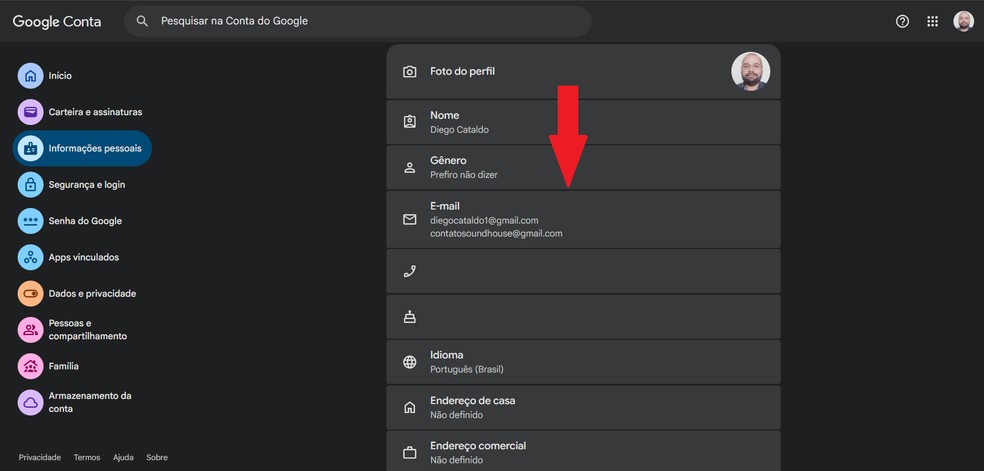Screen dimensions: 984x471
Task: Open the Endereço de casa row
Action: [584, 408]
